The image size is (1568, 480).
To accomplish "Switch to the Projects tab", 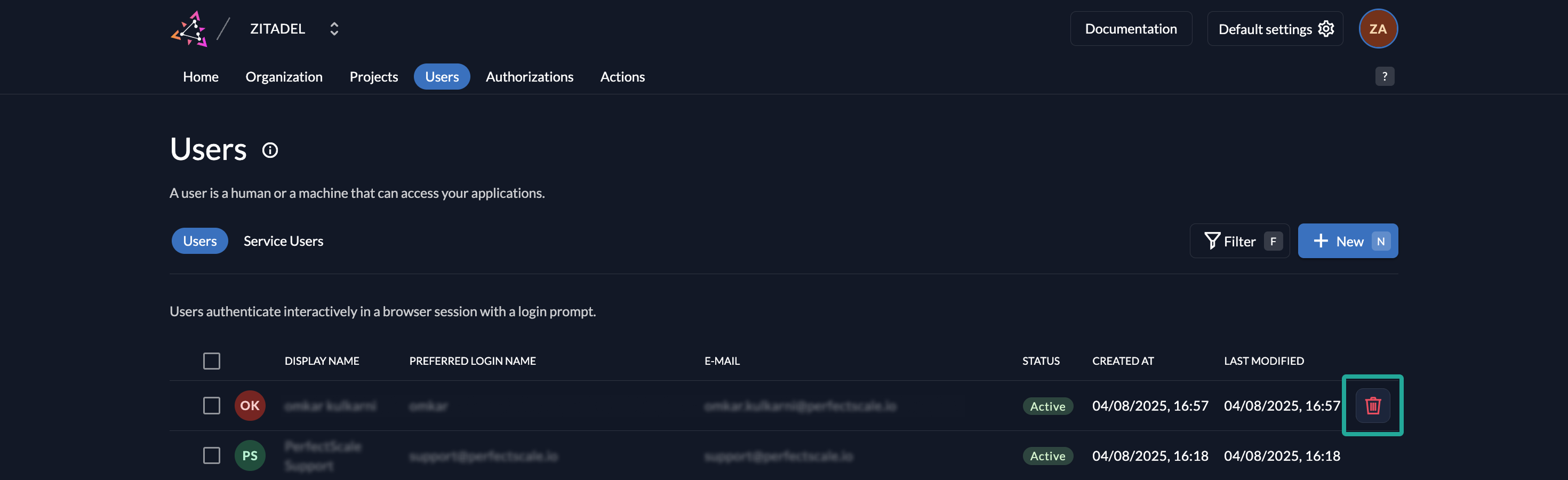I will coord(374,77).
